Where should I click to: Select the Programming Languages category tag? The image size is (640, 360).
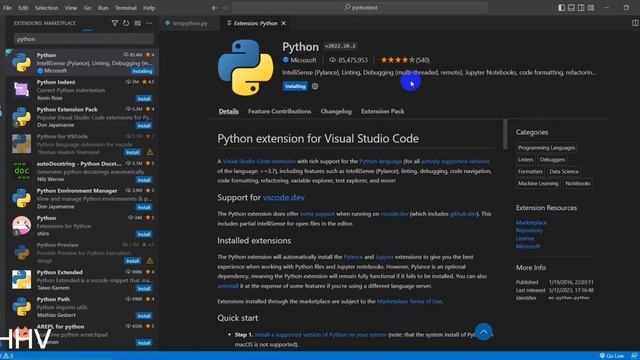click(547, 148)
